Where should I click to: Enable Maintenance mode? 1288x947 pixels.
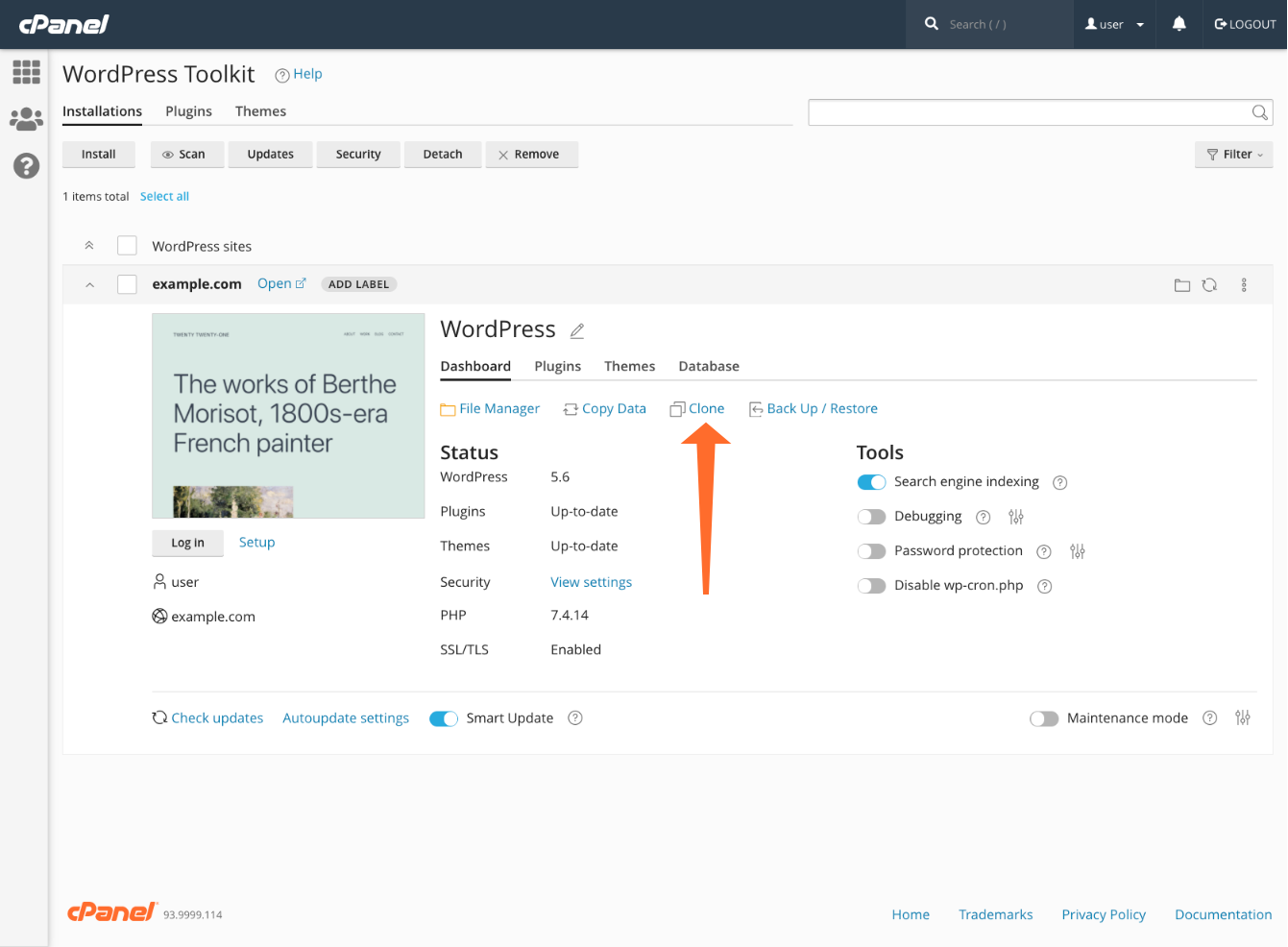(x=1044, y=717)
